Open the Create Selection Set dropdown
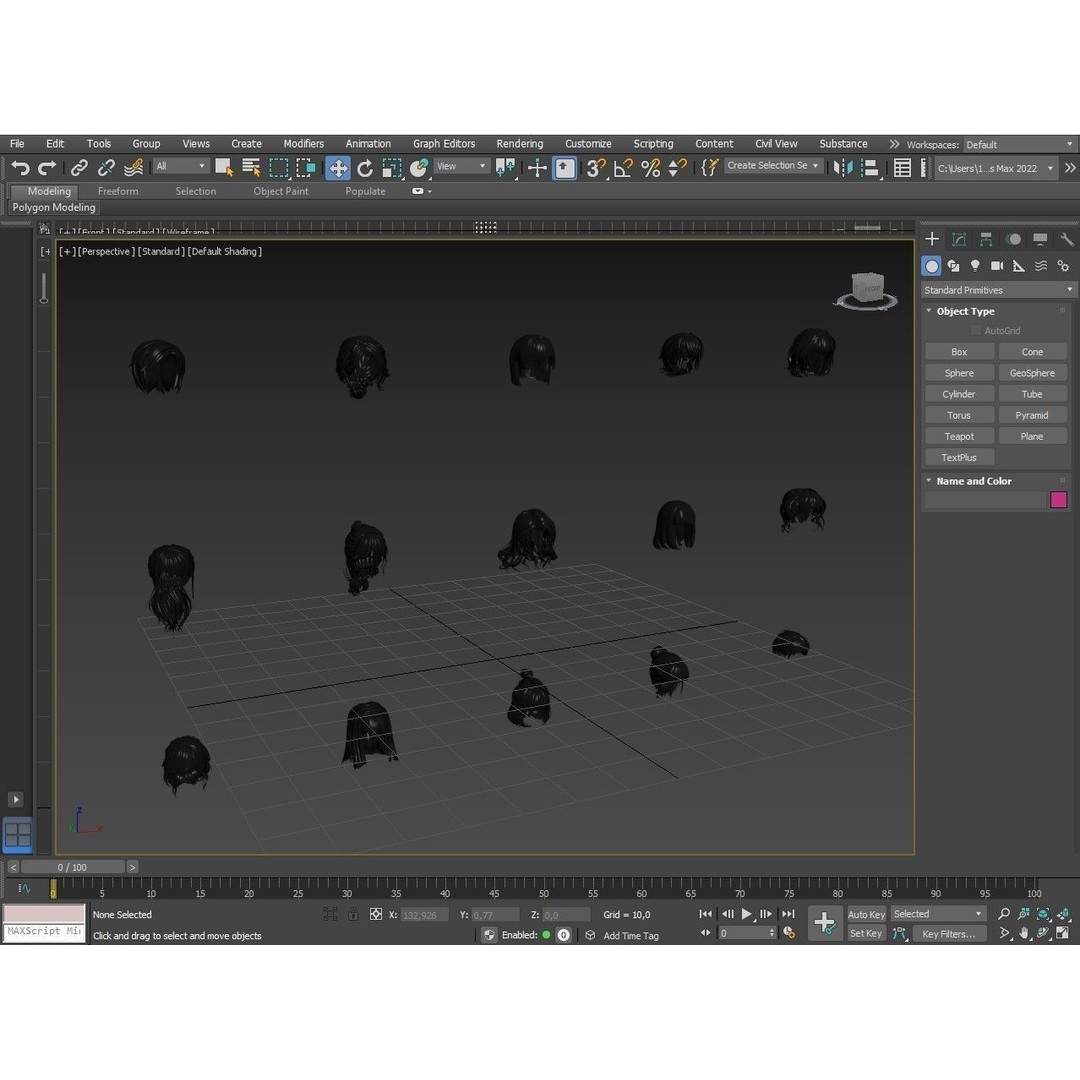Image resolution: width=1080 pixels, height=1080 pixels. (773, 166)
